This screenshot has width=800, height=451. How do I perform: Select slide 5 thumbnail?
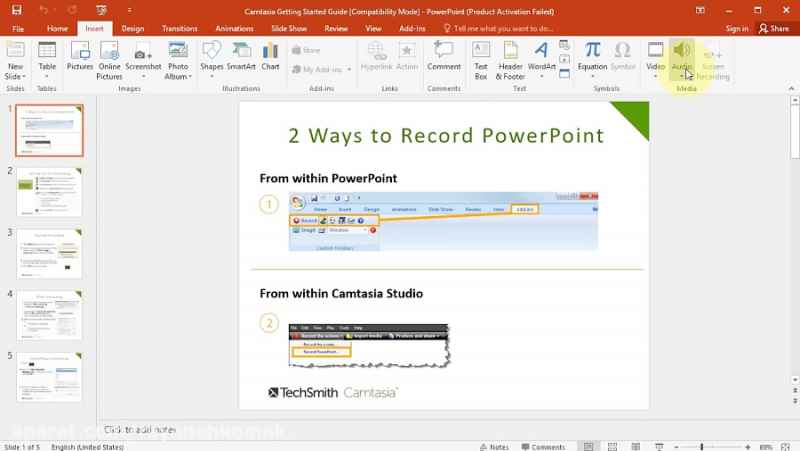pos(49,377)
